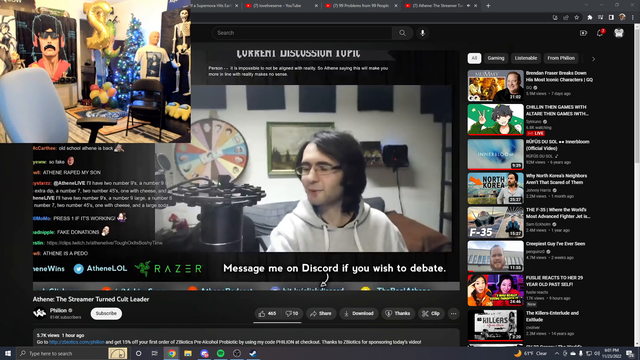This screenshot has height=360, width=640.
Task: Open Discord icon on taskbar
Action: pos(204,353)
